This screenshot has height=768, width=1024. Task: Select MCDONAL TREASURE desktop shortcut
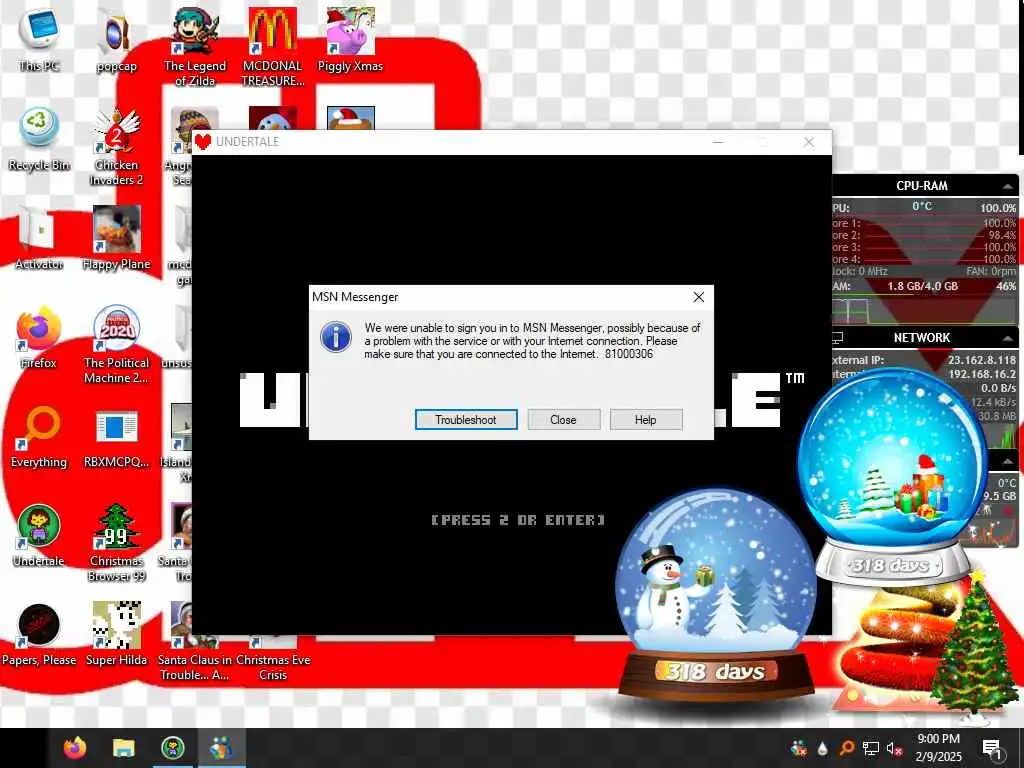click(273, 46)
